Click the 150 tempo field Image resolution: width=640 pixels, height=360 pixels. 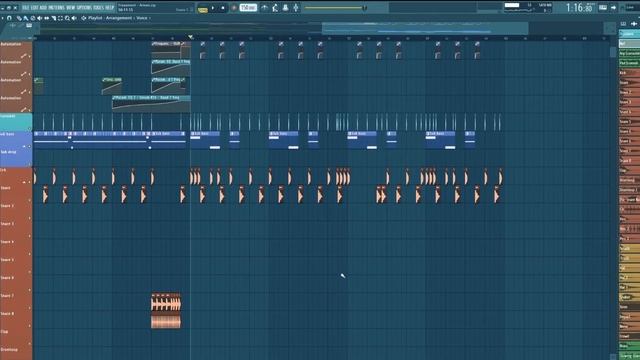tap(248, 8)
